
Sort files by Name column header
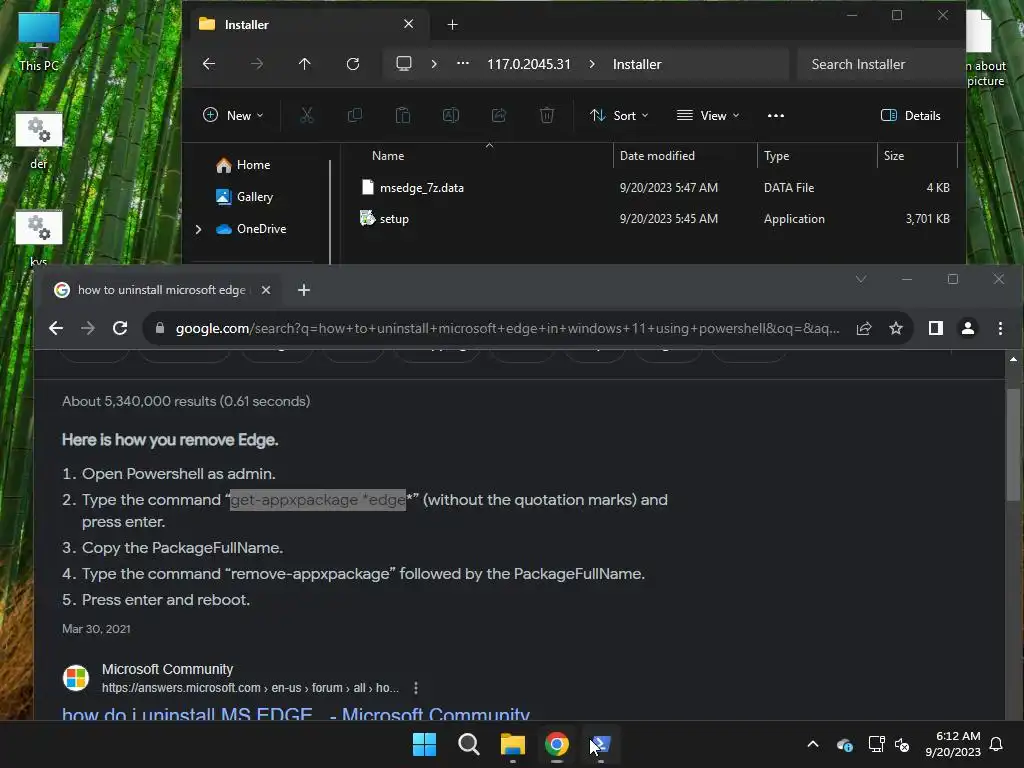(388, 156)
